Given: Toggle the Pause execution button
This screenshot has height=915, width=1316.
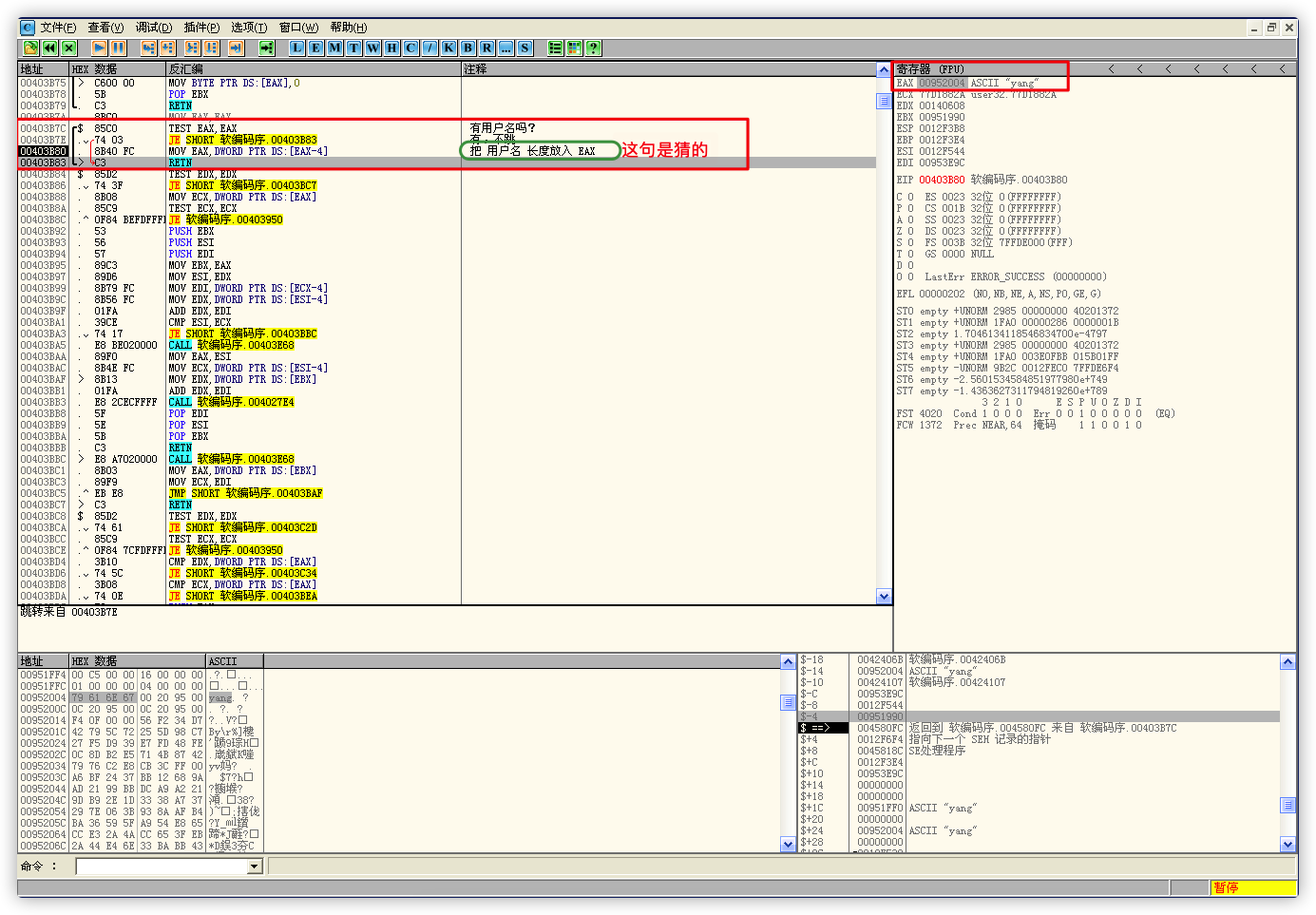Looking at the screenshot, I should pyautogui.click(x=118, y=48).
